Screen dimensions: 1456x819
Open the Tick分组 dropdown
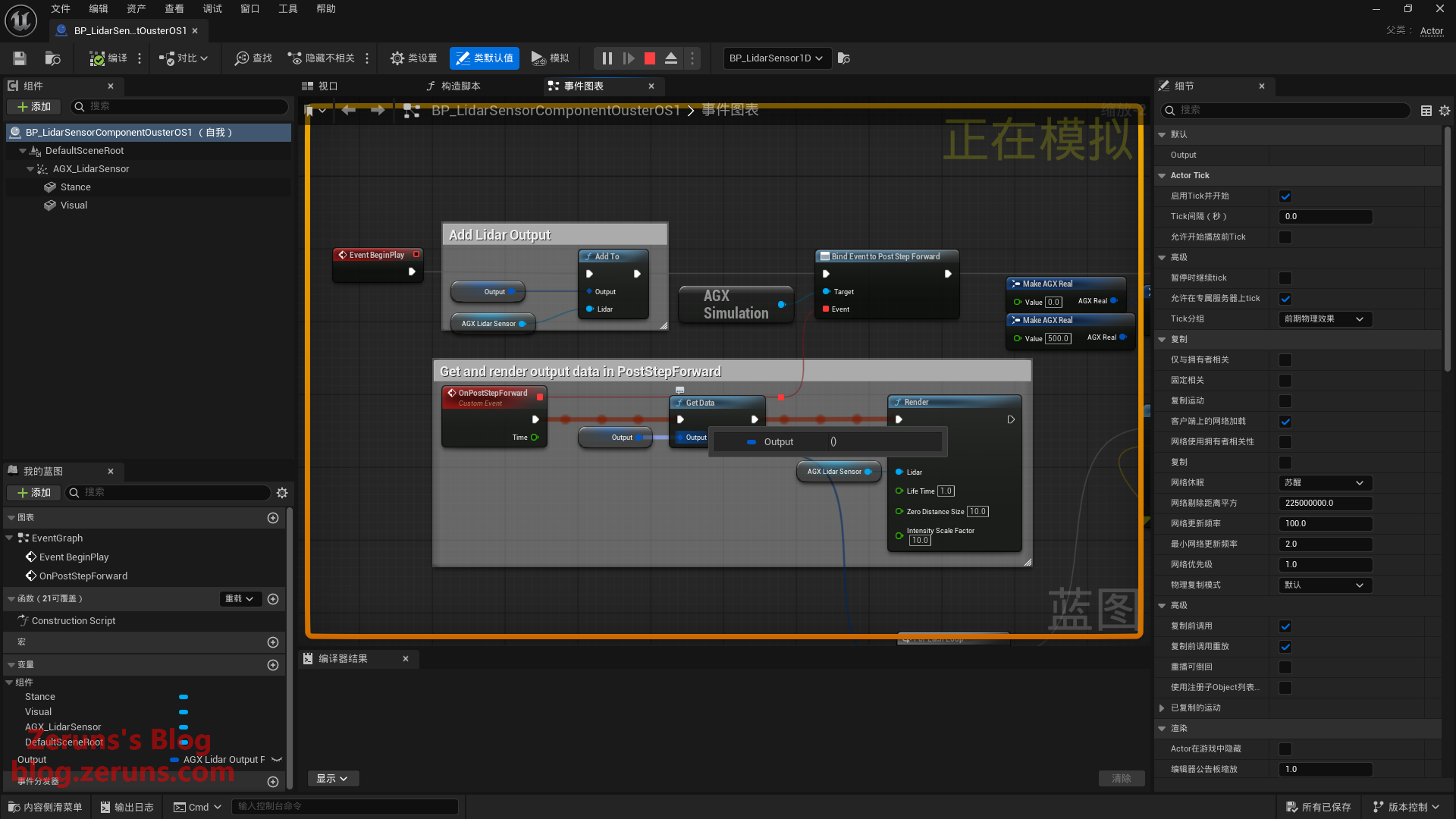pos(1324,319)
